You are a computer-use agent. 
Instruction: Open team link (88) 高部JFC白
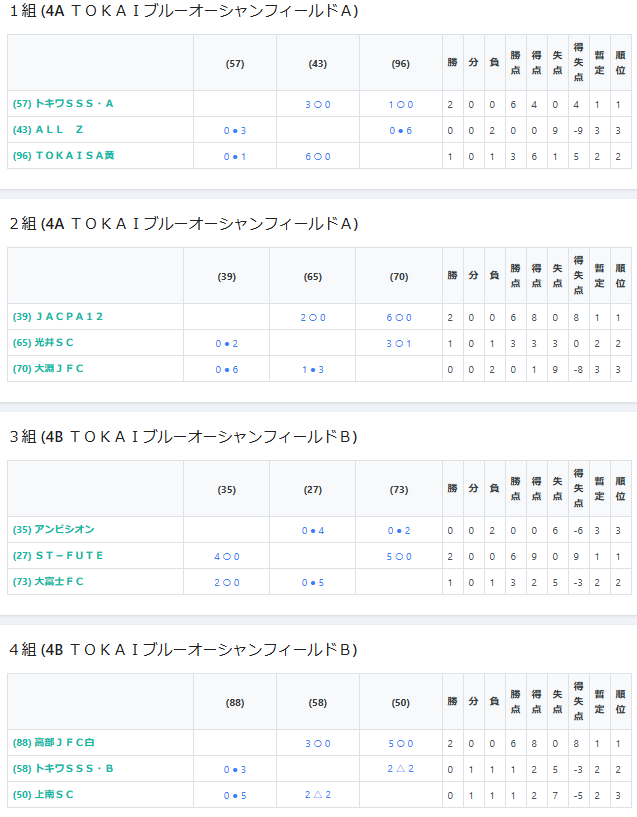(x=54, y=743)
